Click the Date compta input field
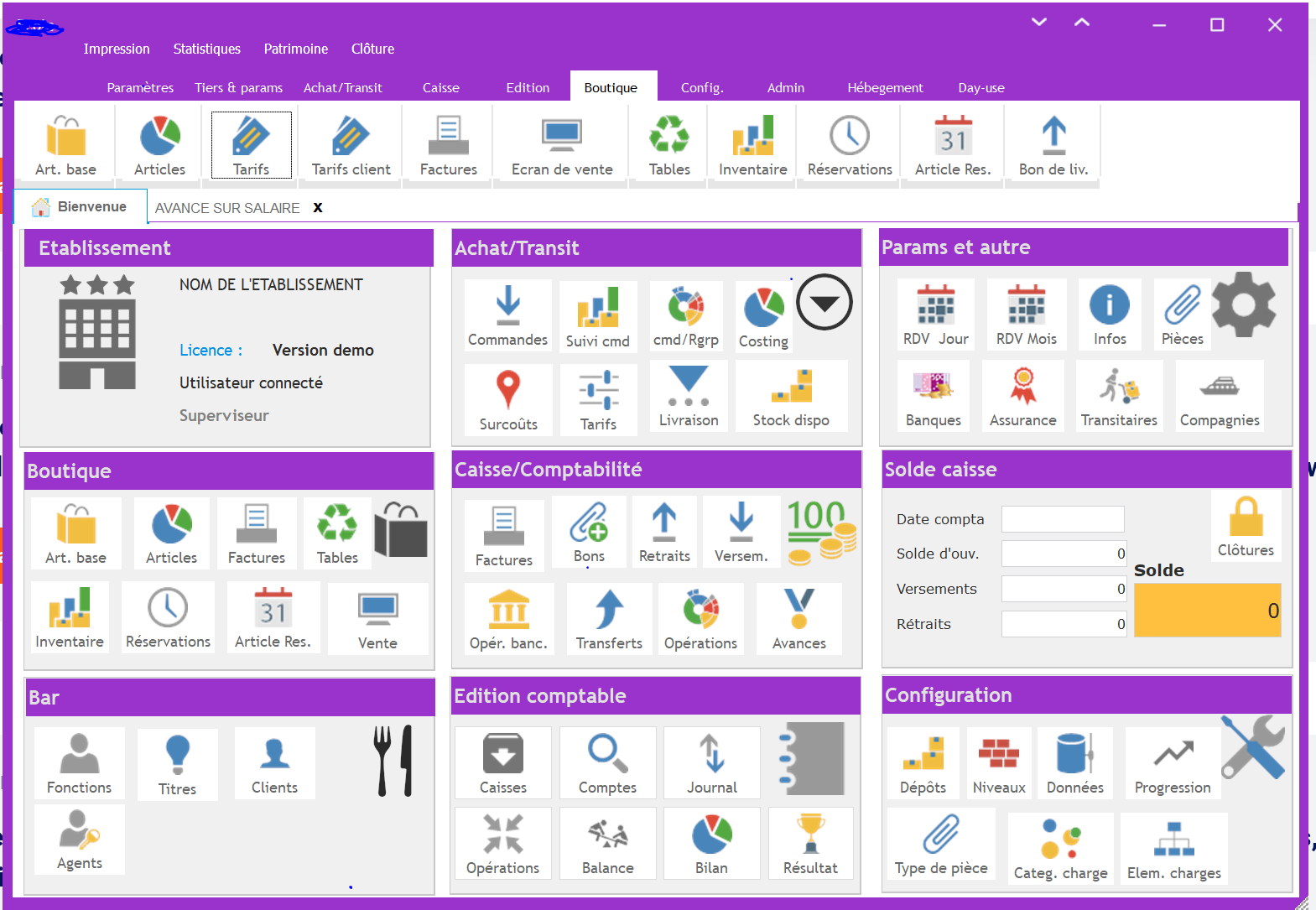 click(1062, 519)
